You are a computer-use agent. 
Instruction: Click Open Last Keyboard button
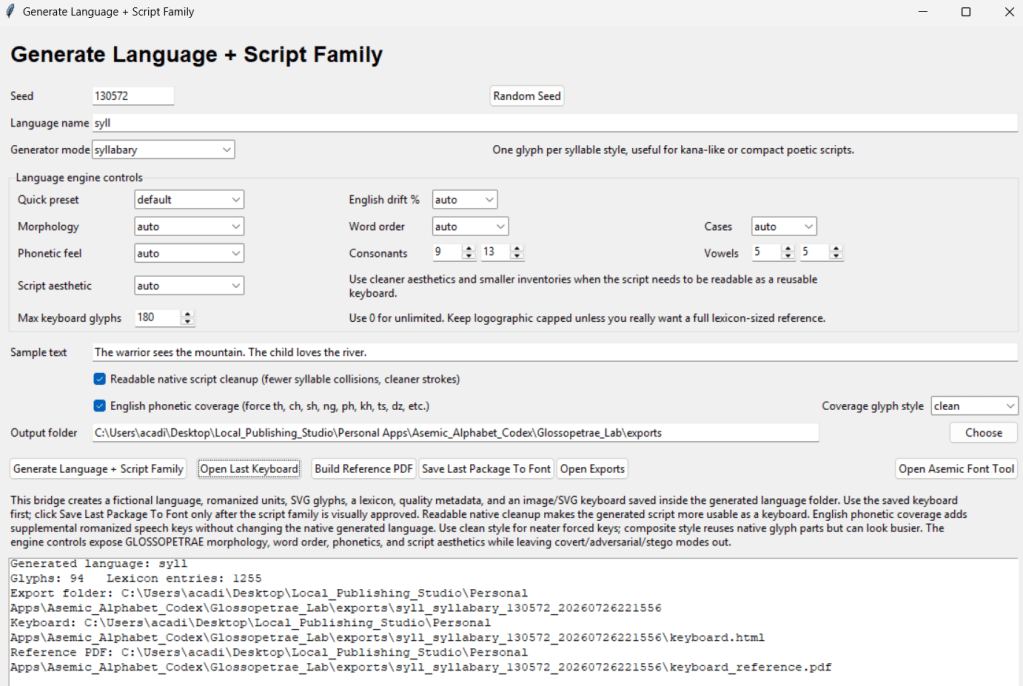[x=249, y=469]
